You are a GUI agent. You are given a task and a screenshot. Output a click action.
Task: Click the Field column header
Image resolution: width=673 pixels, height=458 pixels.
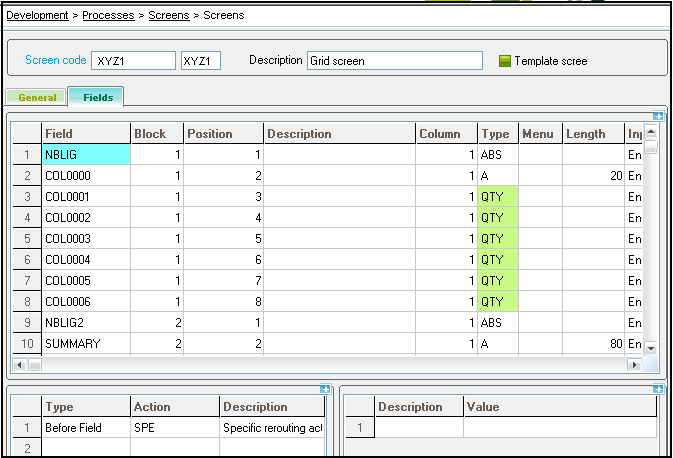(x=86, y=133)
